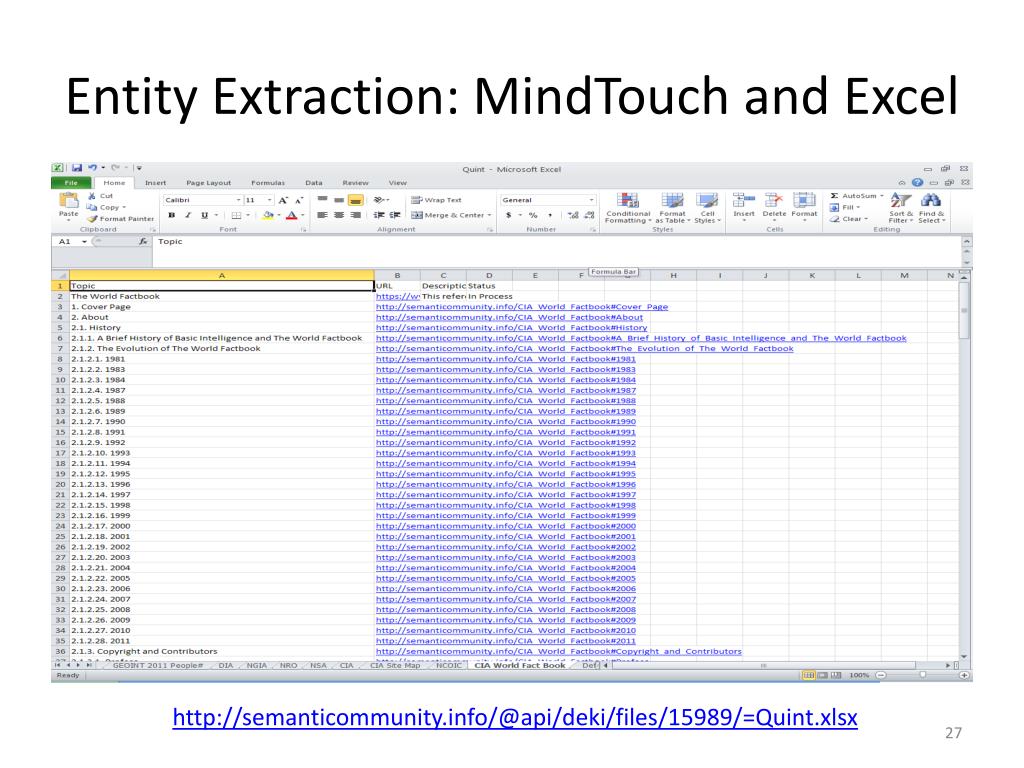This screenshot has width=1024, height=768.
Task: Open the Name Box dropdown arrow
Action: pyautogui.click(x=84, y=242)
